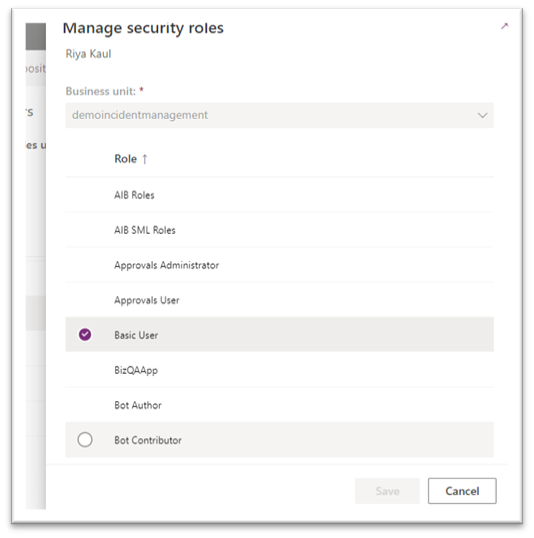The height and width of the screenshot is (538, 534).
Task: Click the Role sort ascending arrow
Action: 145,159
